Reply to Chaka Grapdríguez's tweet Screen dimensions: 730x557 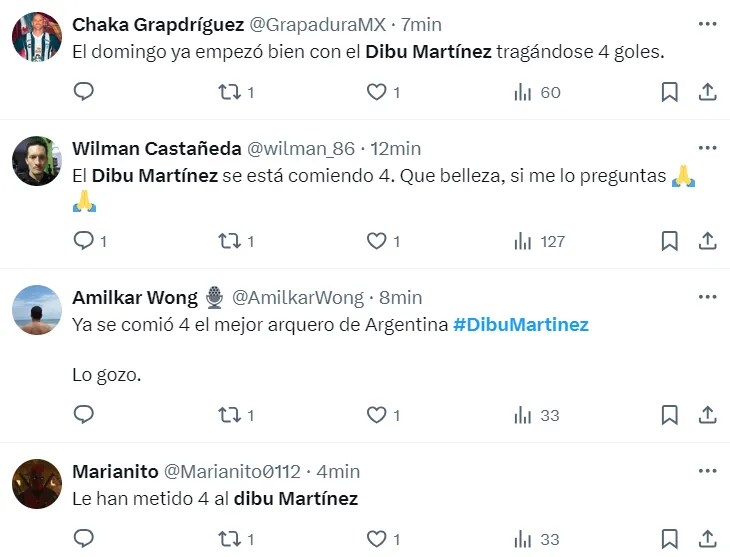tap(84, 92)
